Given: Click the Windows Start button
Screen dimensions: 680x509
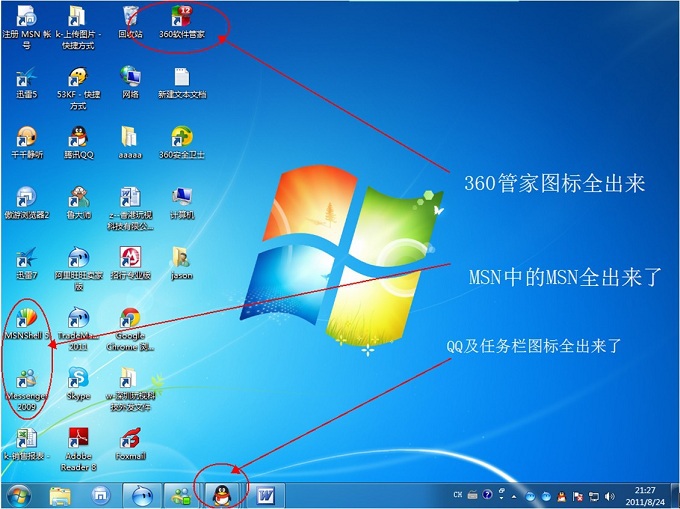Looking at the screenshot, I should (x=19, y=495).
